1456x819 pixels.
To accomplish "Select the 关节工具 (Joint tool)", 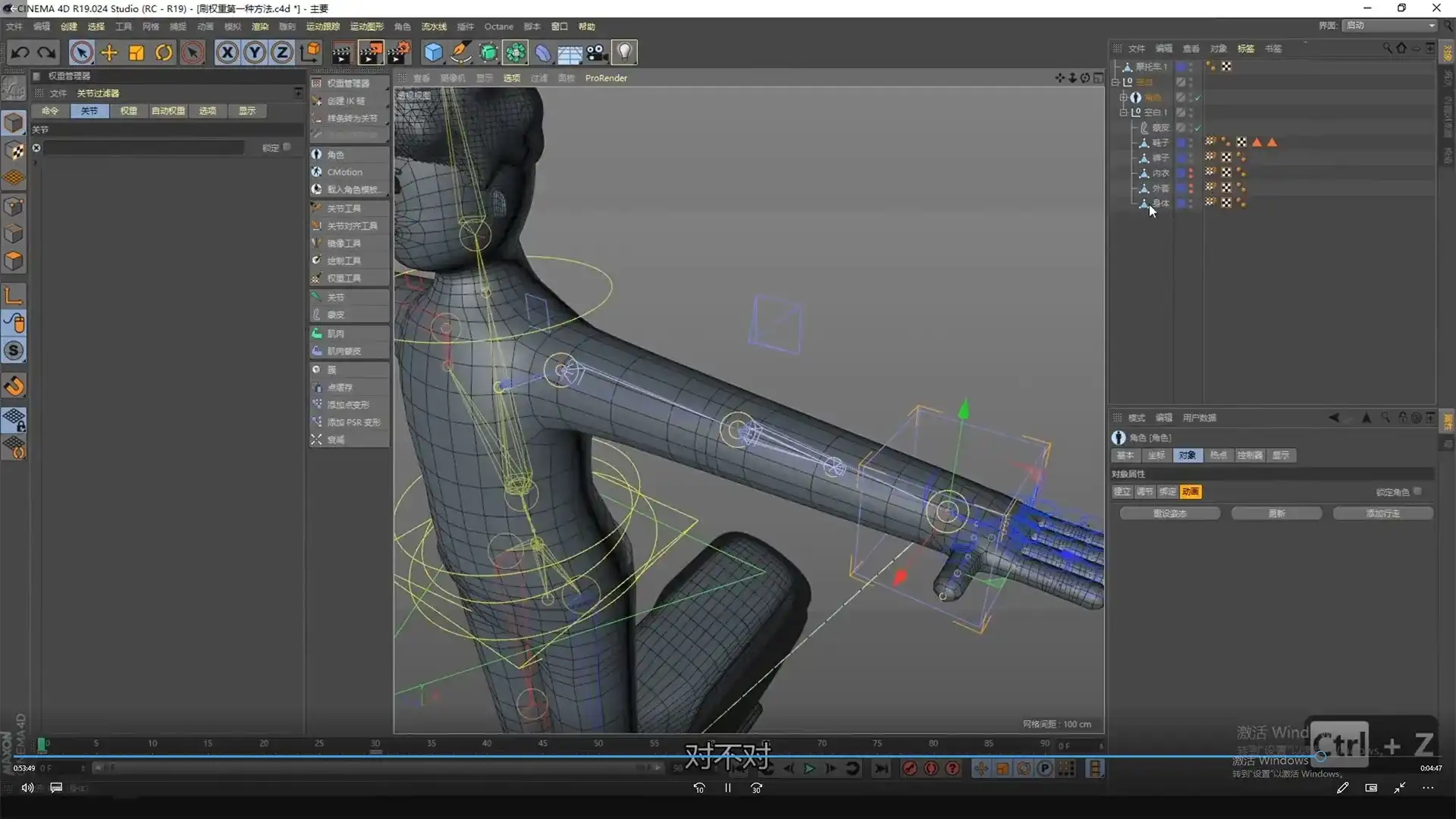I will 344,208.
